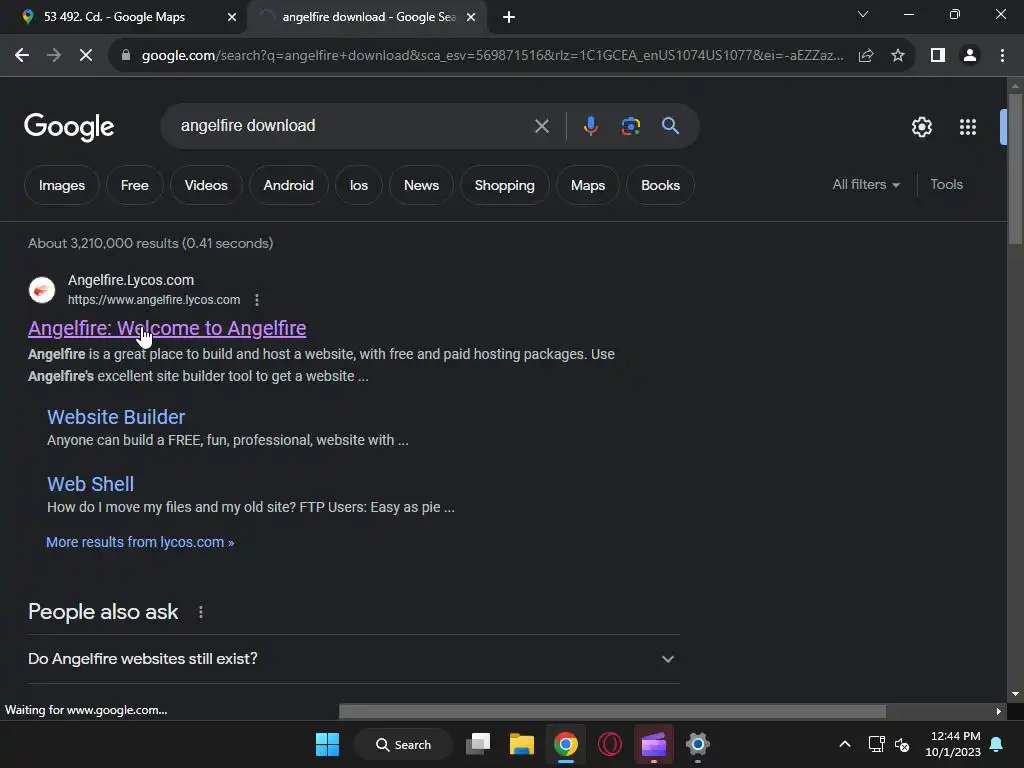1024x768 pixels.
Task: Click the vertical page scrollbar thumb
Action: tap(1015, 170)
